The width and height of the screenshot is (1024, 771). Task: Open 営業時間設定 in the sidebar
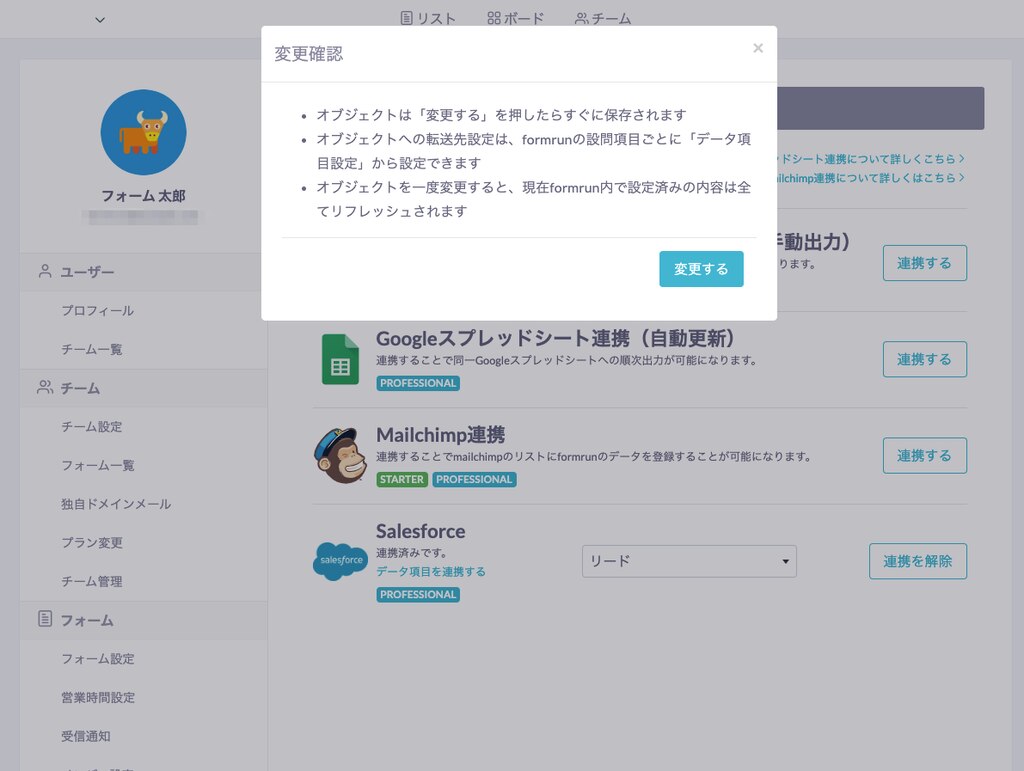[x=97, y=697]
